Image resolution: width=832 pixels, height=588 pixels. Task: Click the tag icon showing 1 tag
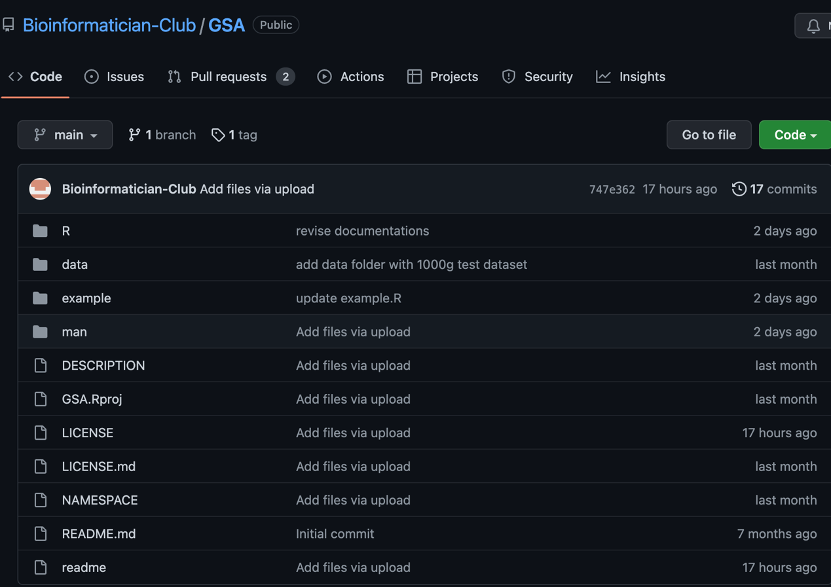(x=218, y=135)
